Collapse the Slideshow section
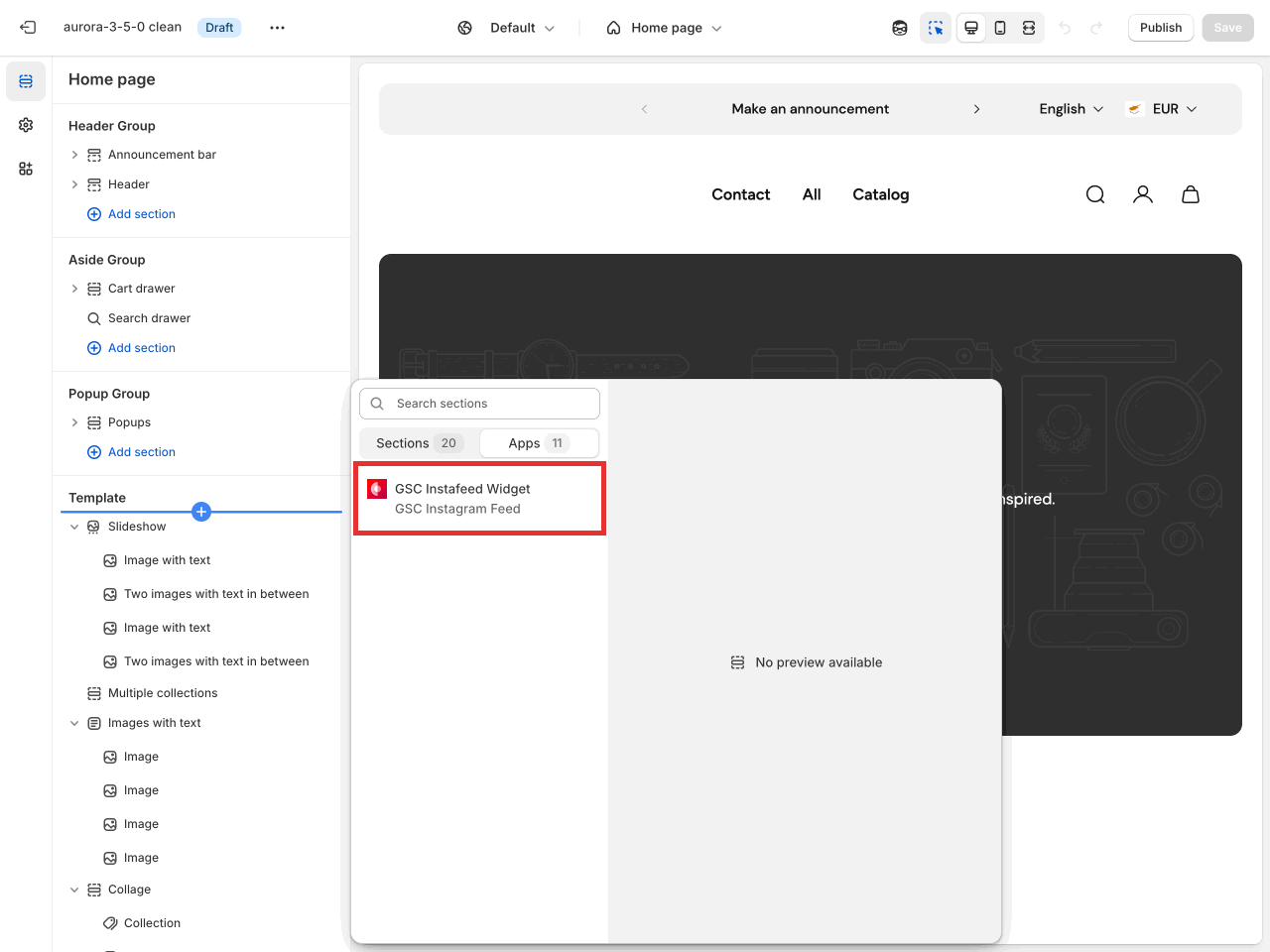 click(74, 527)
